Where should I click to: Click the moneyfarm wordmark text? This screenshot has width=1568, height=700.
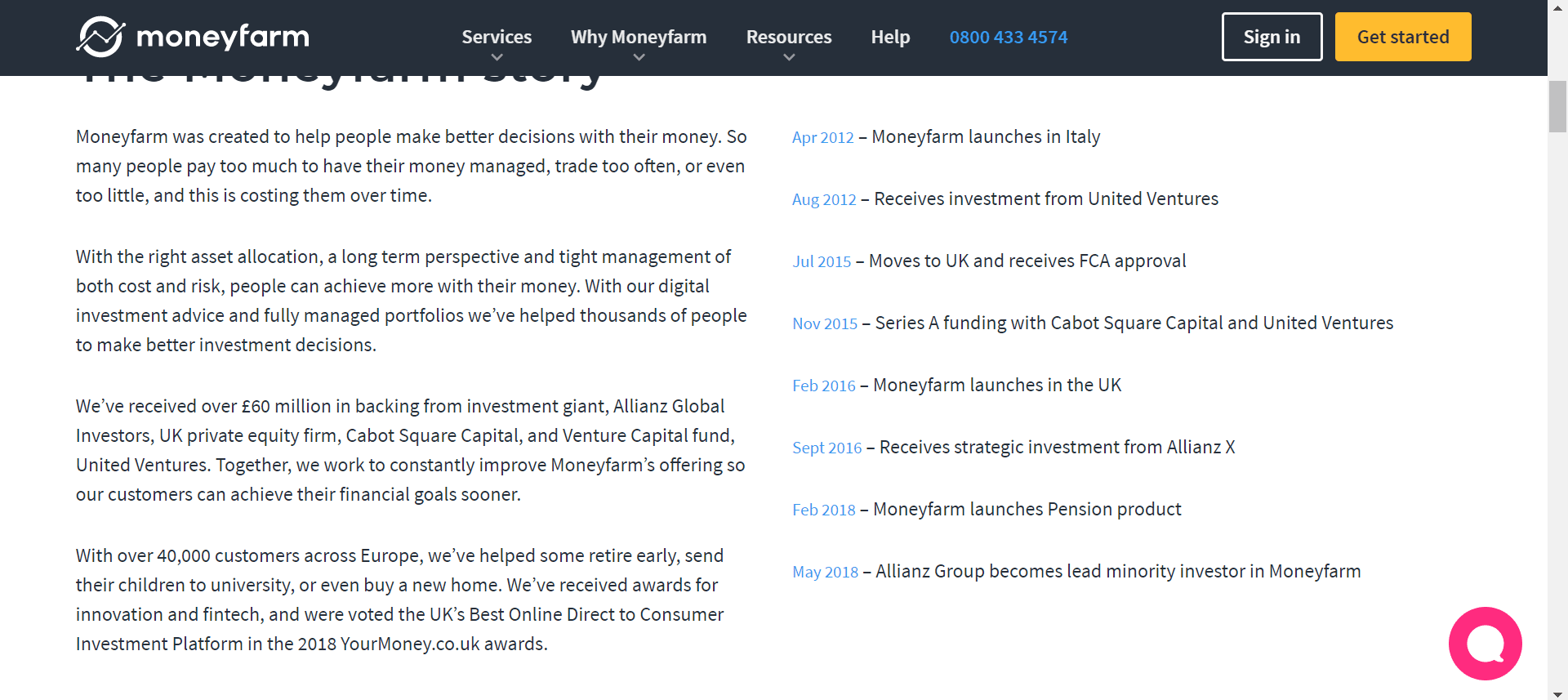(x=223, y=37)
